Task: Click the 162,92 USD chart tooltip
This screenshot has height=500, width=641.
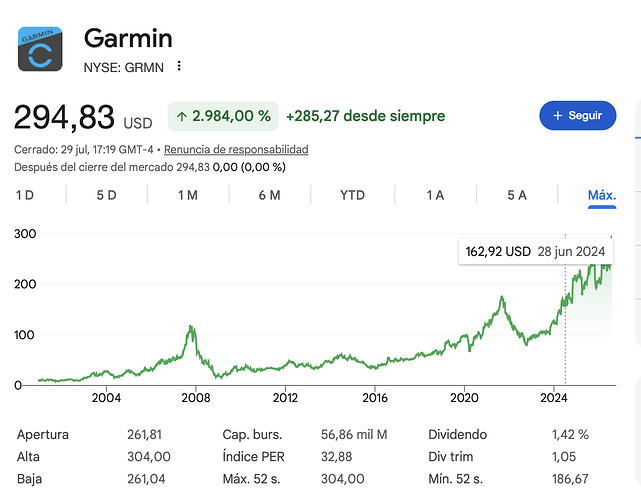Action: pos(536,251)
